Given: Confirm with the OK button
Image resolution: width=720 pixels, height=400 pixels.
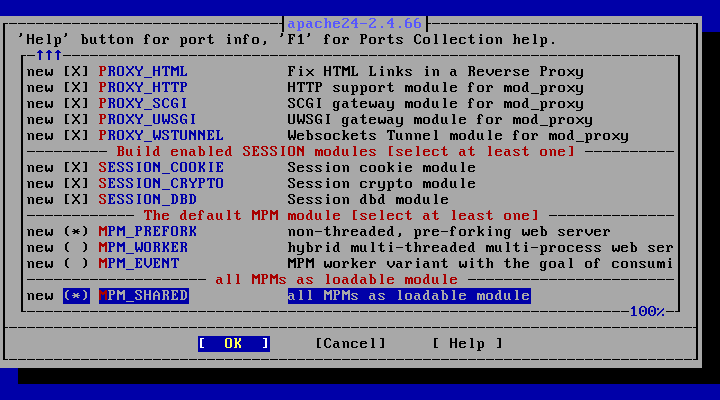Looking at the screenshot, I should click(x=234, y=344).
